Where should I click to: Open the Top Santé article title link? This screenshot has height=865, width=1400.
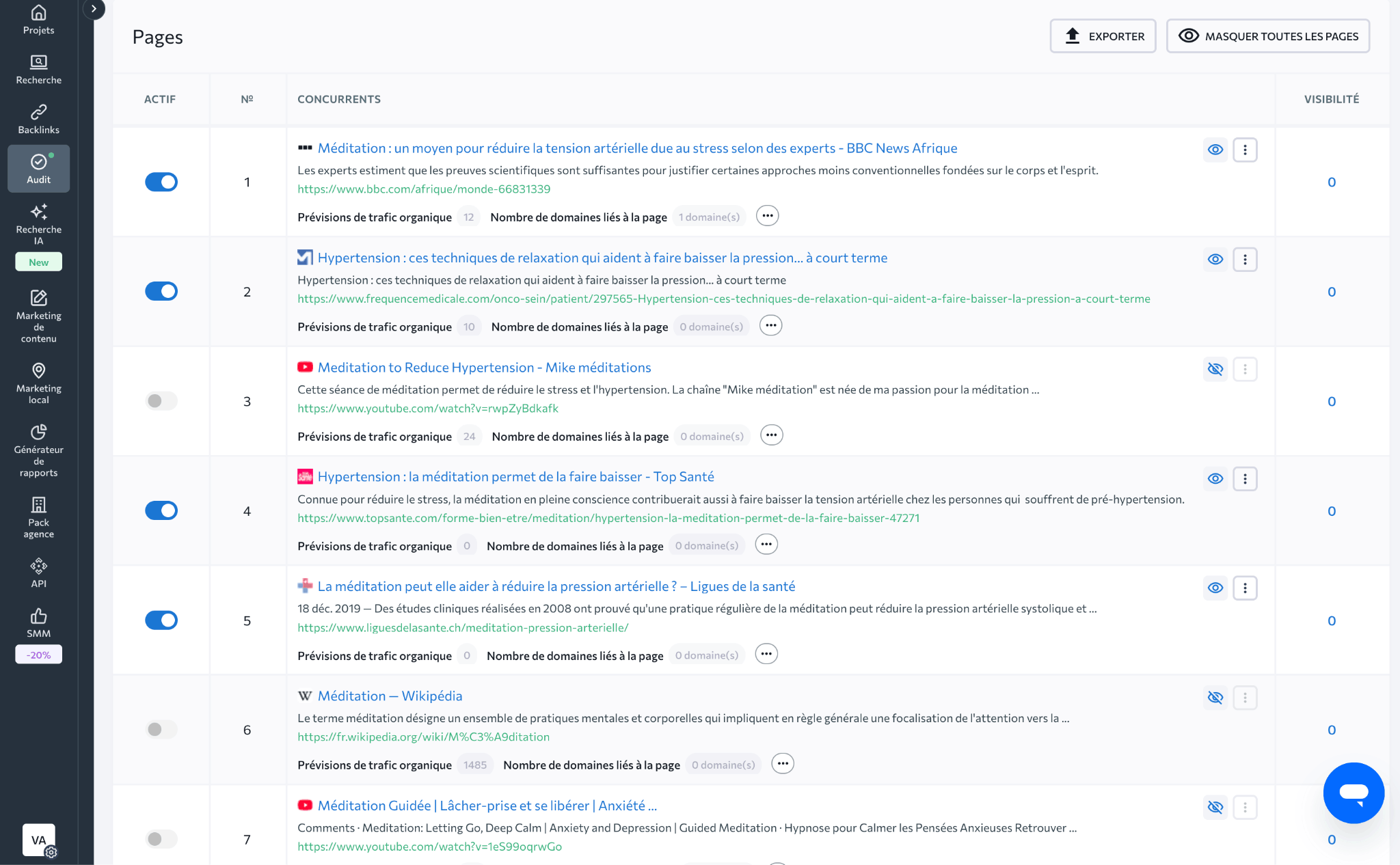515,477
